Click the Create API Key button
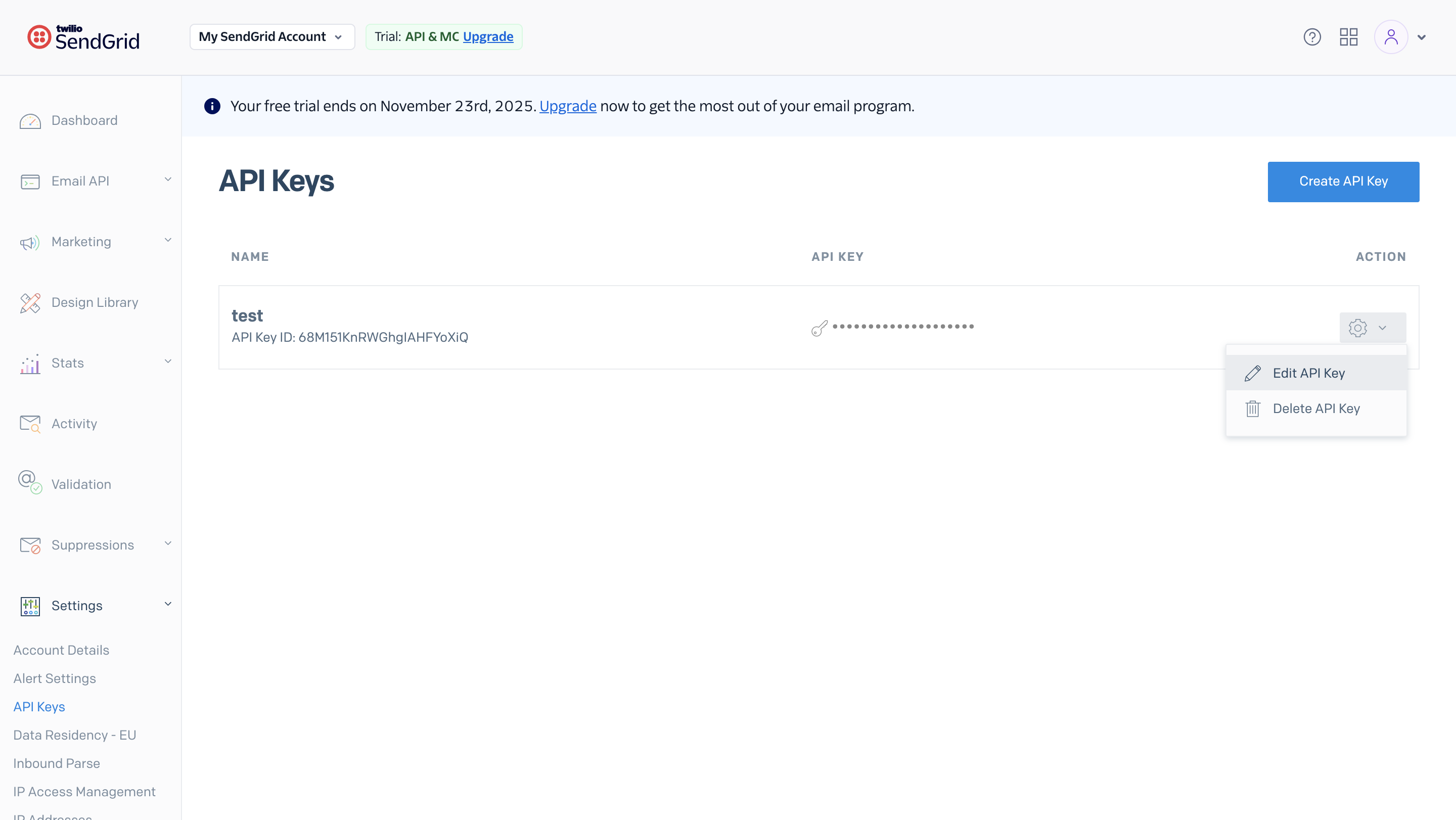The height and width of the screenshot is (820, 1456). click(1343, 181)
